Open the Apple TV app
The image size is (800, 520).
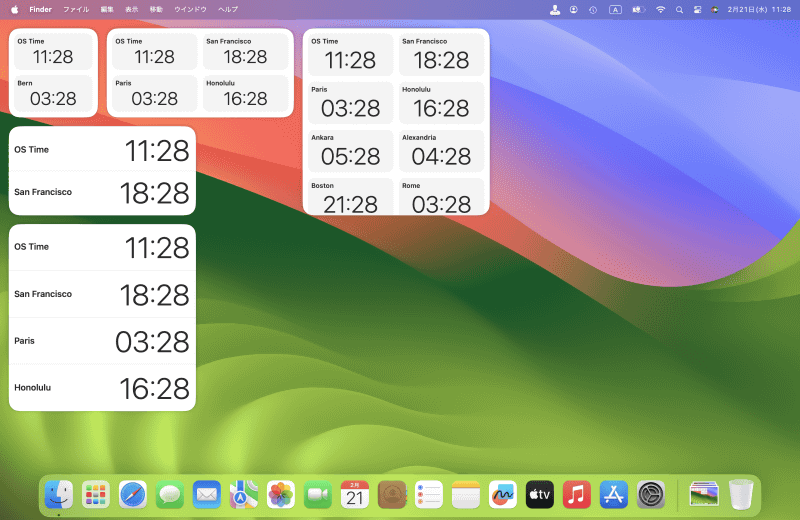(540, 494)
